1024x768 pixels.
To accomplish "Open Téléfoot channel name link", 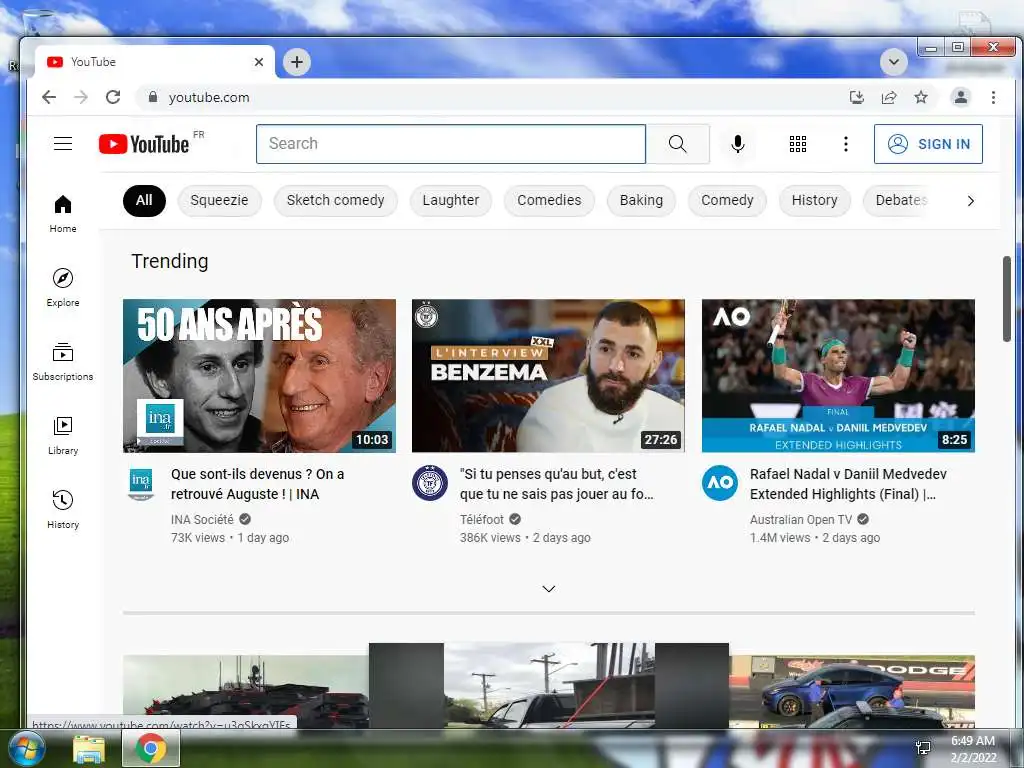I will click(x=482, y=519).
